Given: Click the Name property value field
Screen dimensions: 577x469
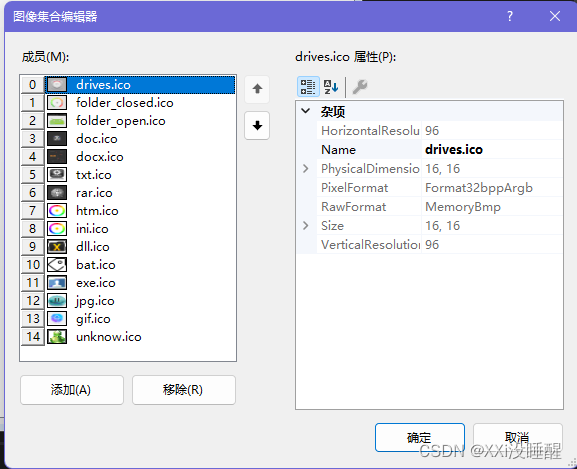Looking at the screenshot, I should (492, 149).
